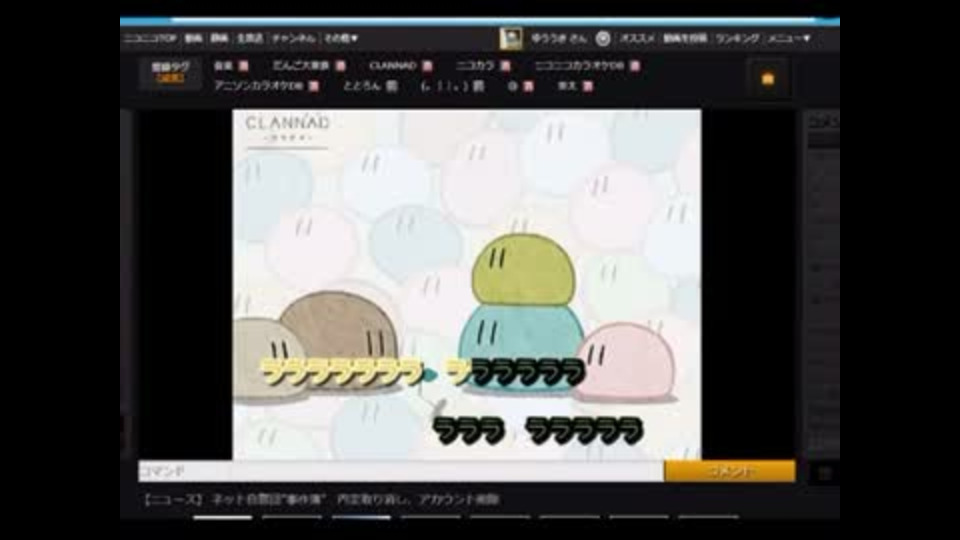Click the round icon beside the user name
This screenshot has height=540, width=960.
[602, 39]
